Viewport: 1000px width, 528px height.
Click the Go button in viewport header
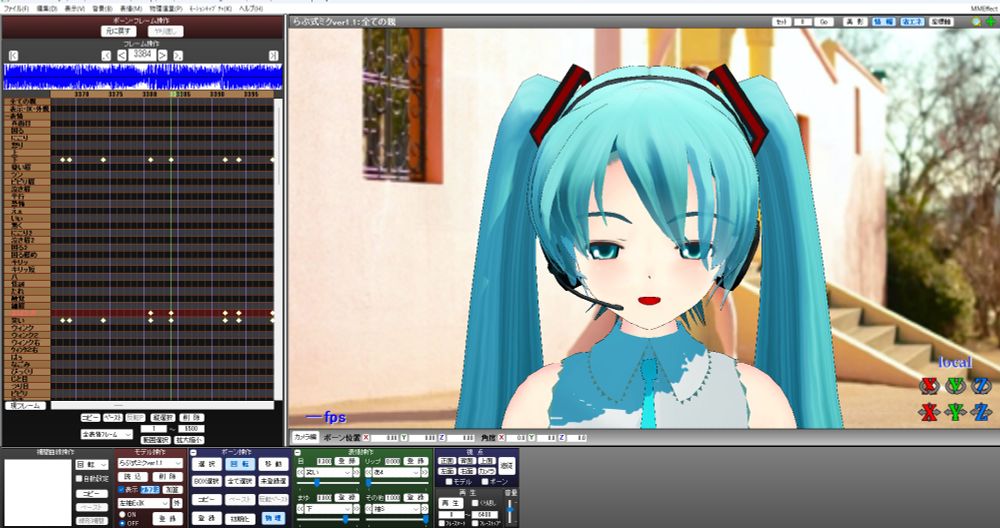[x=824, y=22]
